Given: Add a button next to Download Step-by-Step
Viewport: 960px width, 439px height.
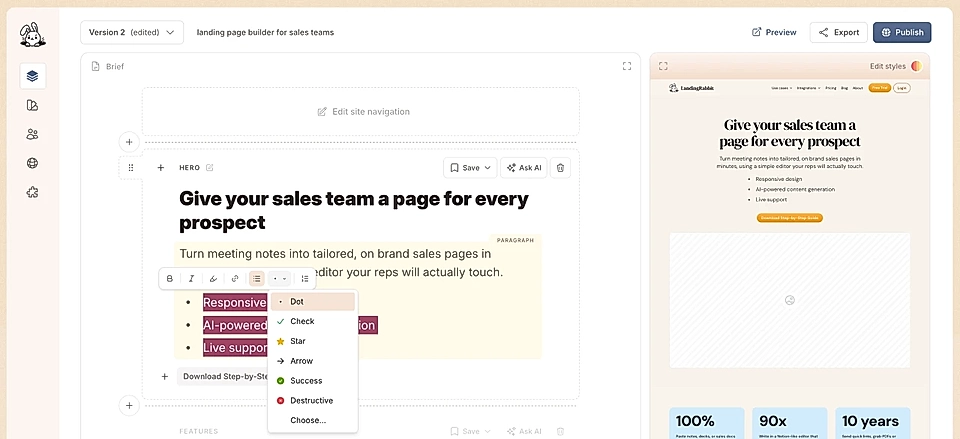Looking at the screenshot, I should pos(165,377).
